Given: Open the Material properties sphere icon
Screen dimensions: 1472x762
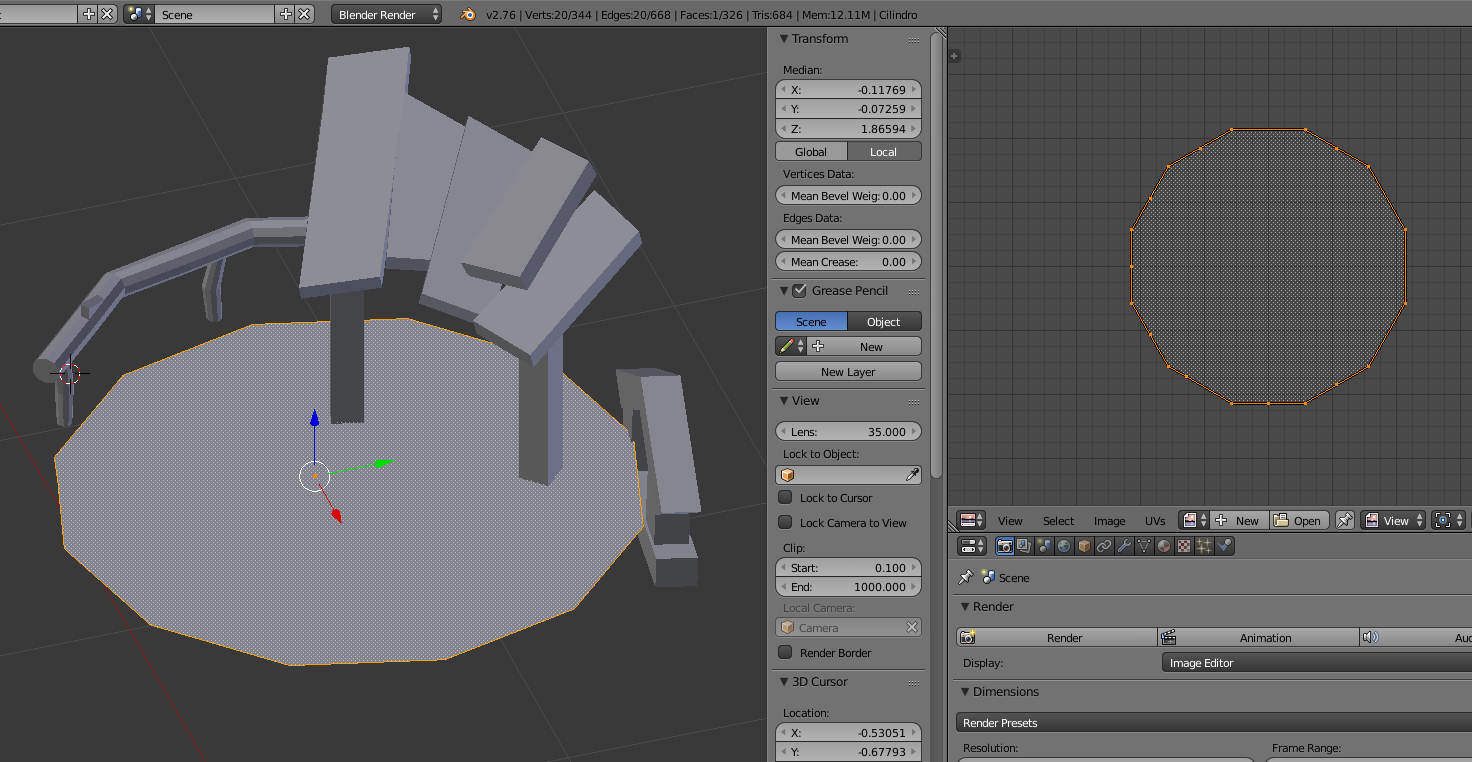Looking at the screenshot, I should tap(1164, 546).
